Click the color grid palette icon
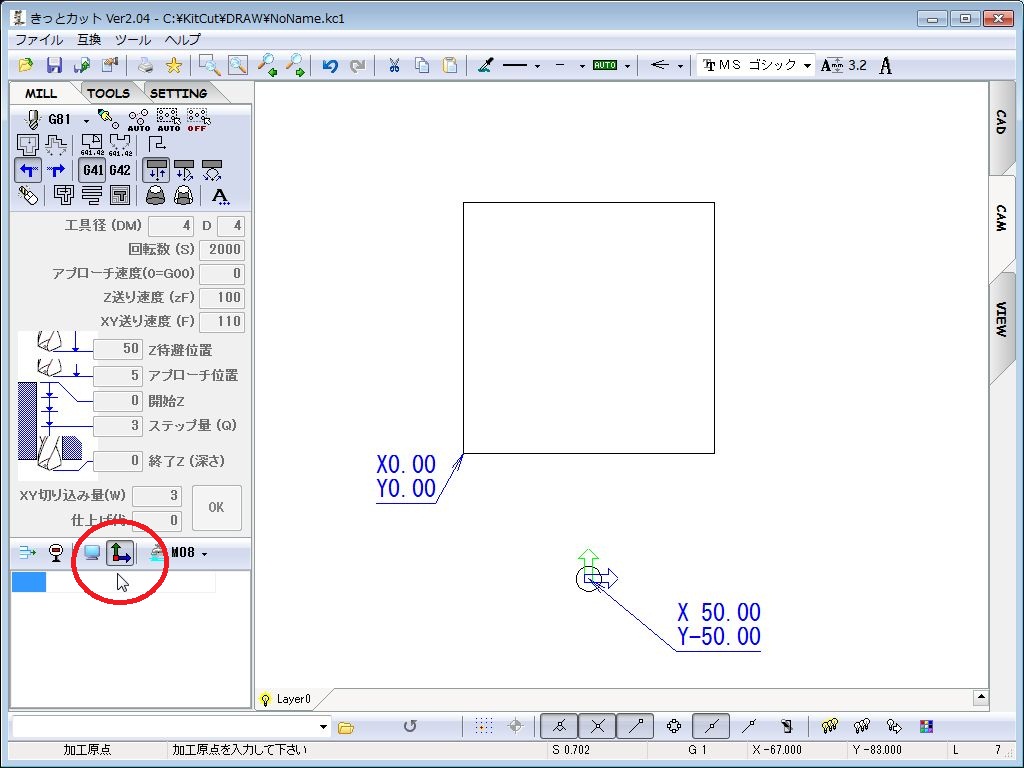Image resolution: width=1024 pixels, height=768 pixels. pyautogui.click(x=926, y=726)
